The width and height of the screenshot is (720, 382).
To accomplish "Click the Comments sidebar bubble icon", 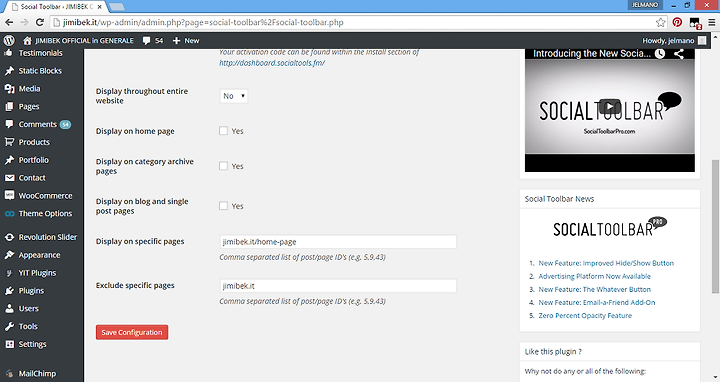I will (9, 124).
